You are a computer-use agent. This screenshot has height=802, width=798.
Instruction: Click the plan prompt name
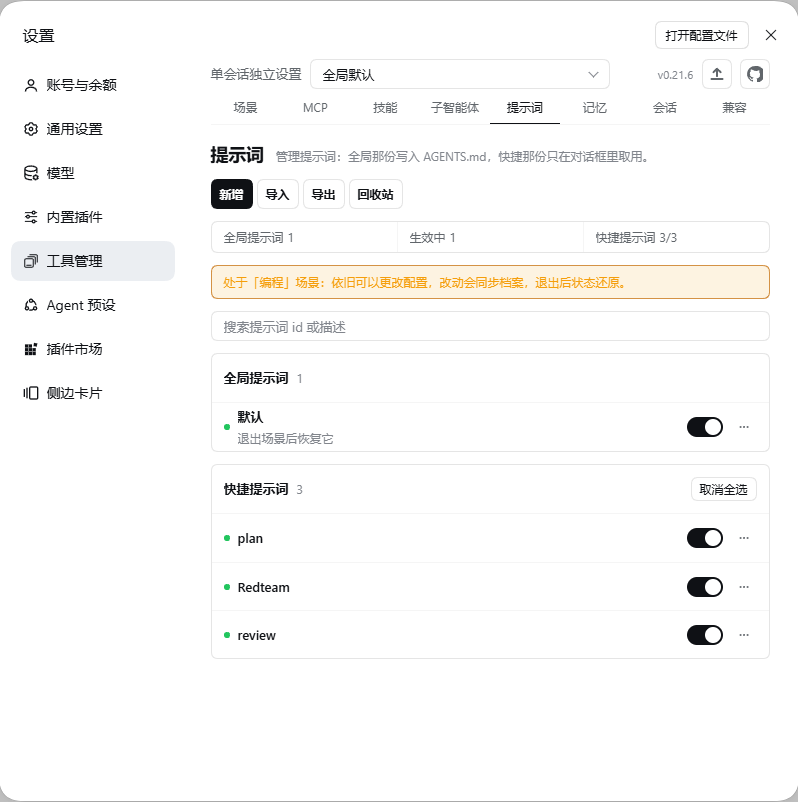(x=250, y=539)
